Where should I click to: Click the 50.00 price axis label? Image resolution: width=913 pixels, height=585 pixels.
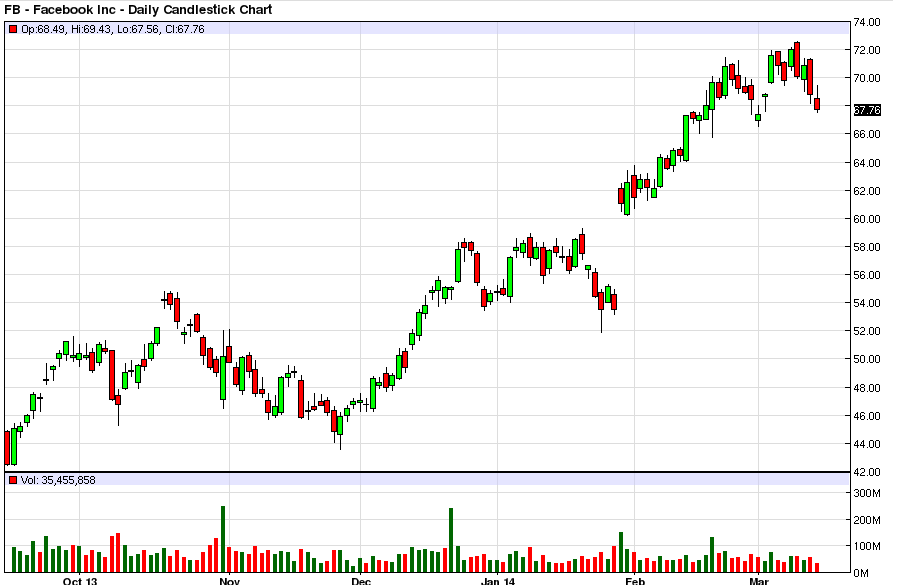click(867, 359)
